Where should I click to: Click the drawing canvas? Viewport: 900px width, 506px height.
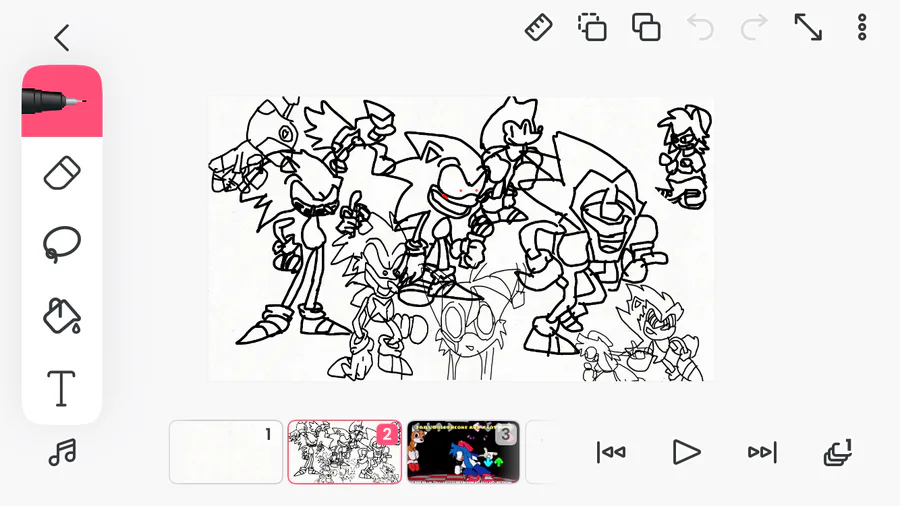pos(461,239)
